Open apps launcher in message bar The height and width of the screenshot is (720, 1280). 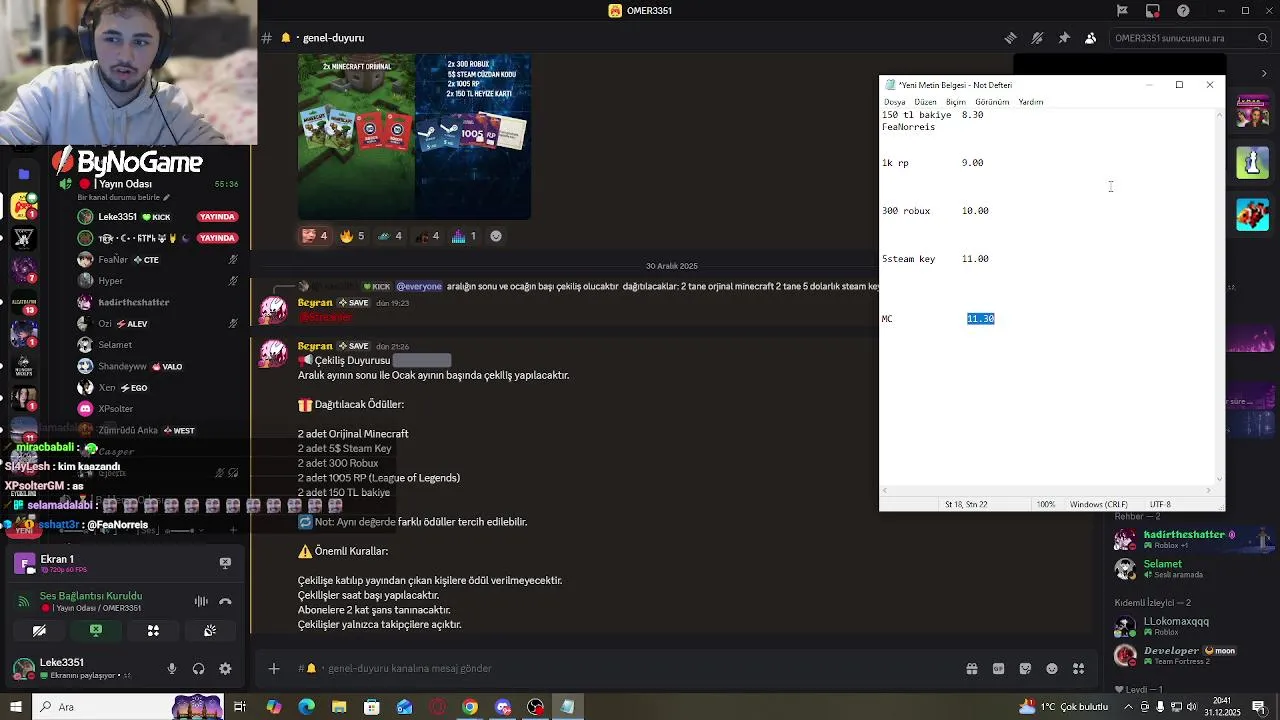click(1078, 668)
